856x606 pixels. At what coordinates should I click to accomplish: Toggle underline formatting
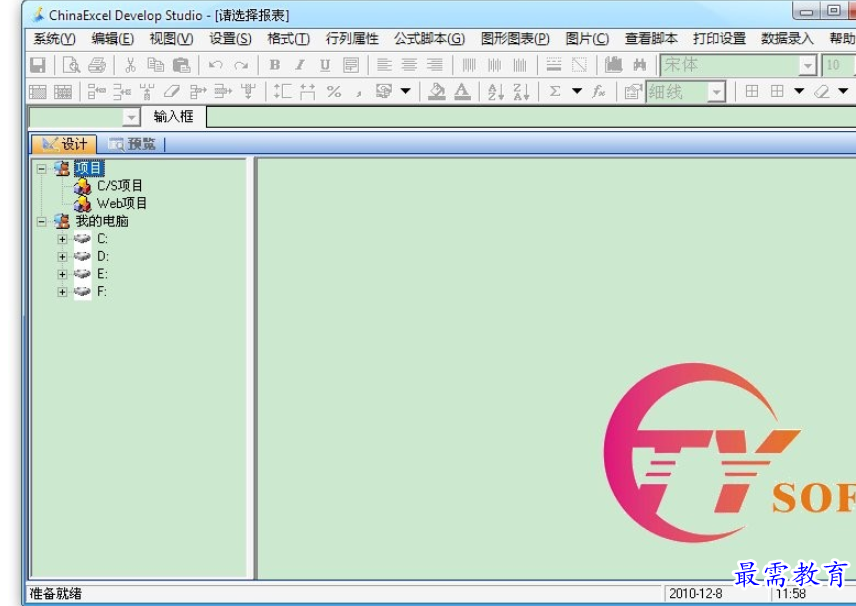(325, 65)
